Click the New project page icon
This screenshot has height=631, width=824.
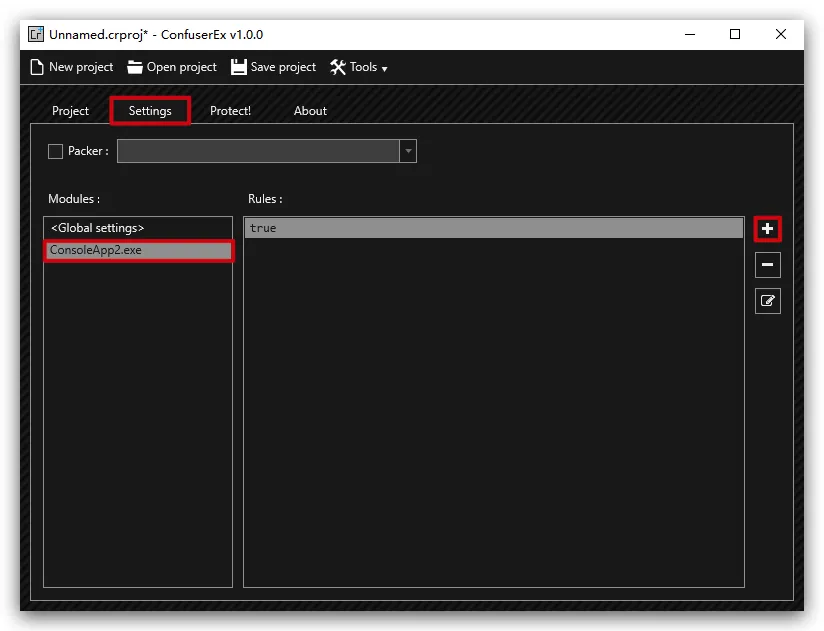point(37,67)
